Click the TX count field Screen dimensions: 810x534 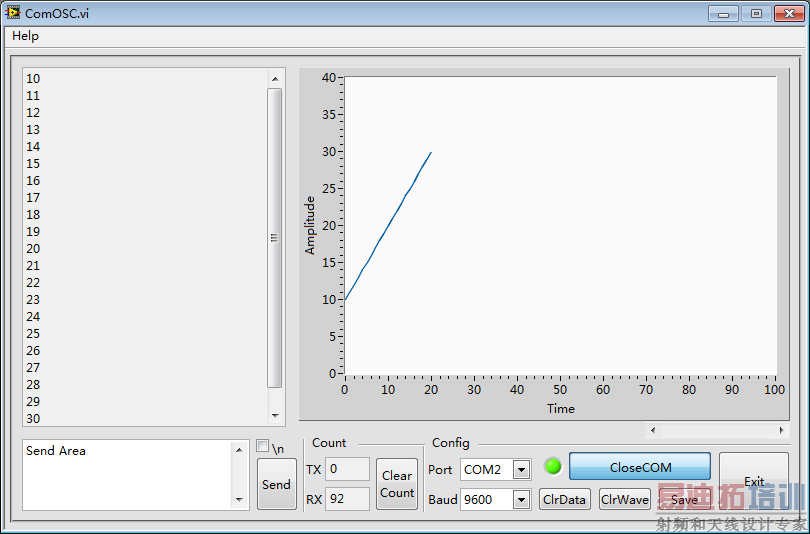click(347, 469)
